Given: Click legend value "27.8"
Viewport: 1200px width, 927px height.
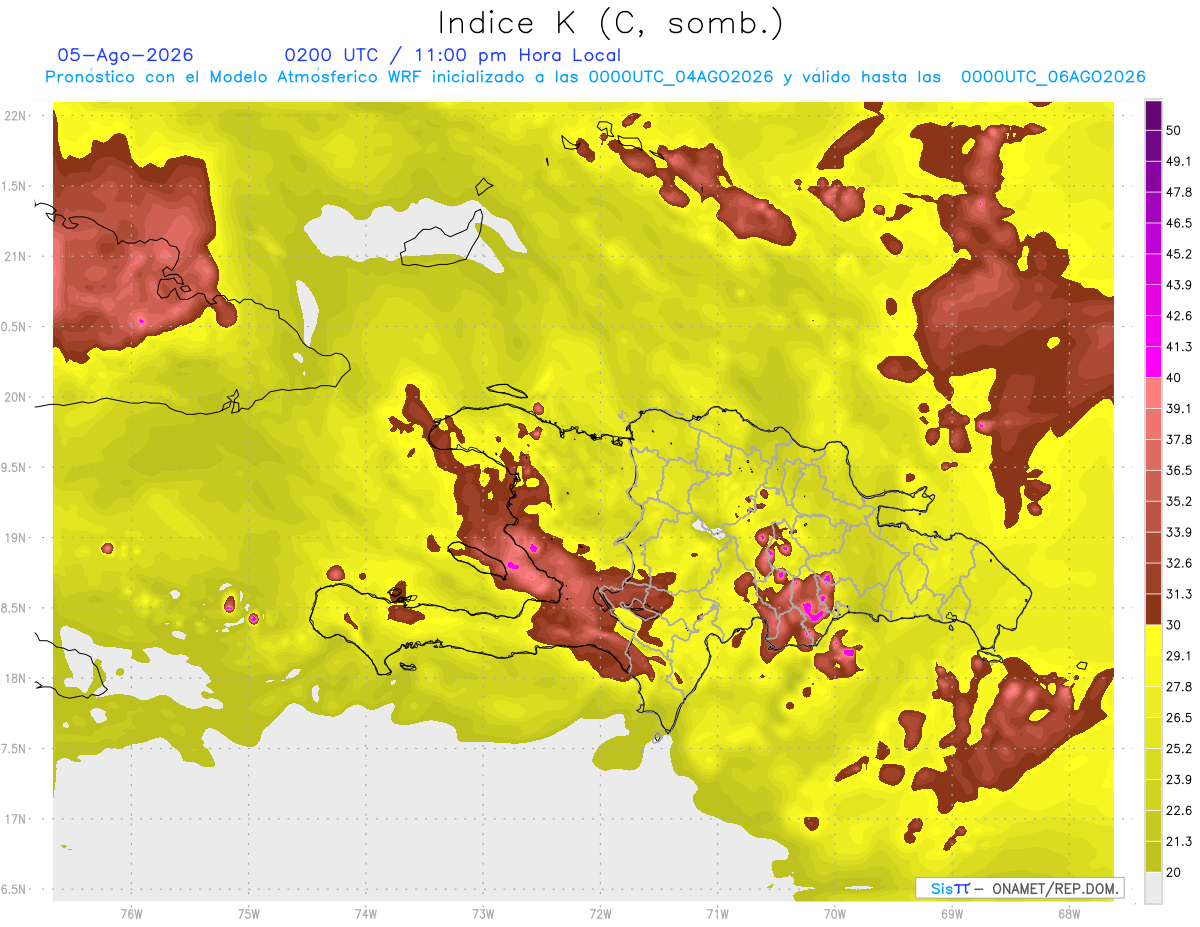Looking at the screenshot, I should (x=1178, y=687).
